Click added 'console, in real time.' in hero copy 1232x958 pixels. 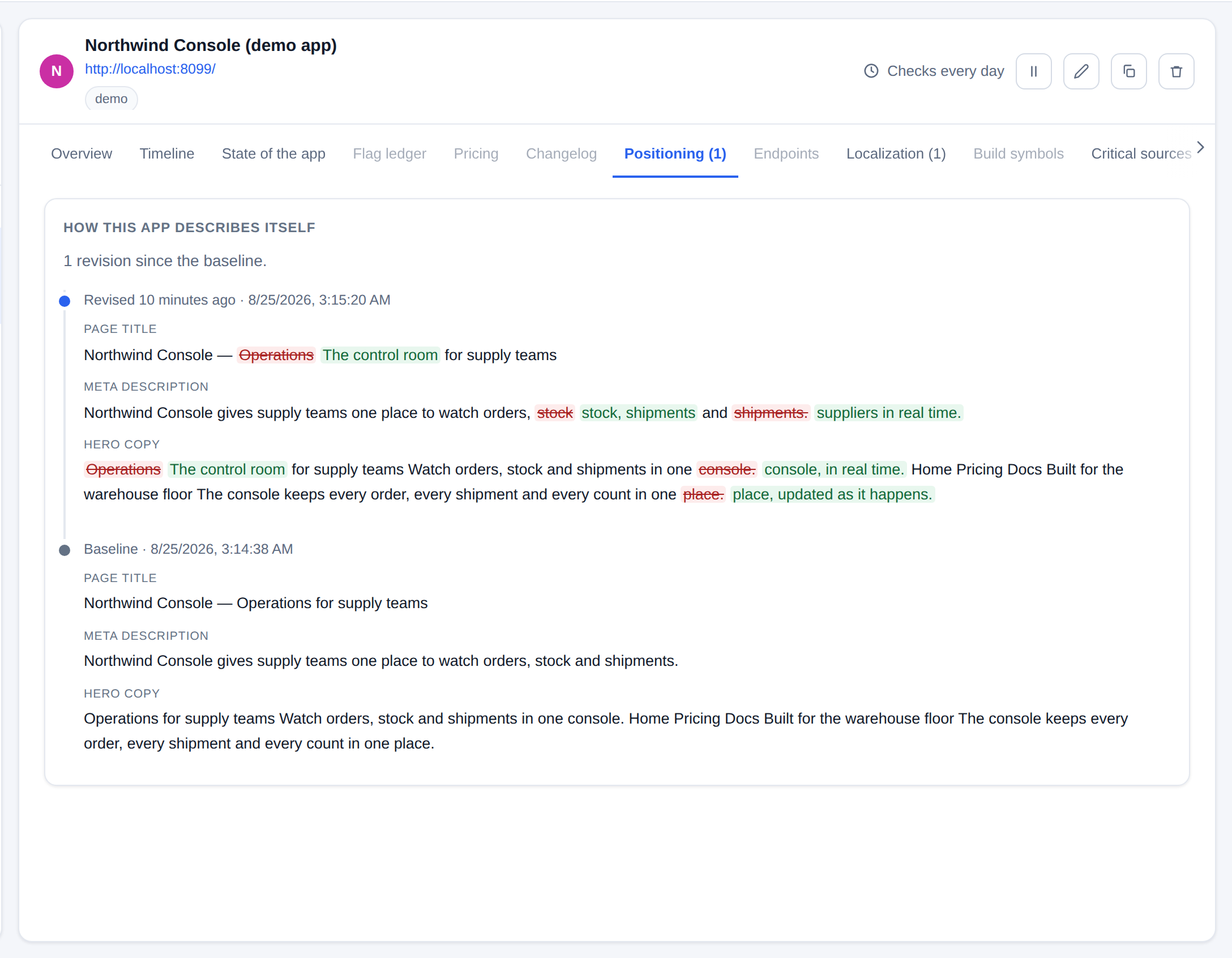click(x=834, y=469)
